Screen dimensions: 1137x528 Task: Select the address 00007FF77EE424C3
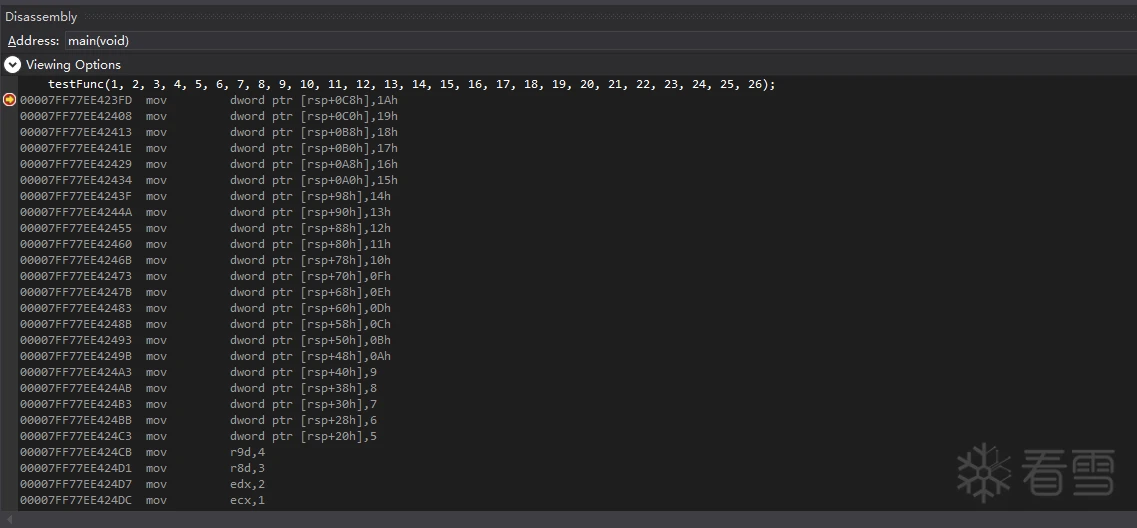[76, 435]
